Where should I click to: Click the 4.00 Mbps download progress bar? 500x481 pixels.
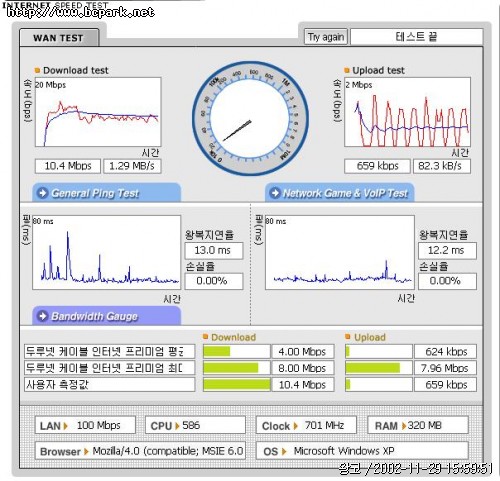click(x=236, y=351)
